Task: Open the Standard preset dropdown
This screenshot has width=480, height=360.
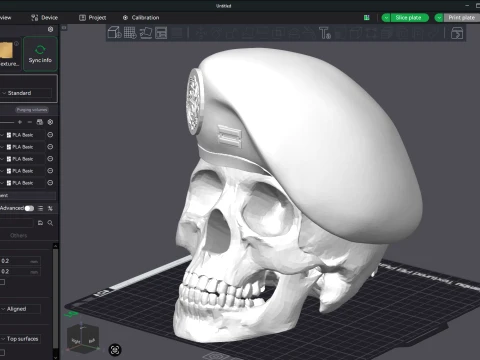Action: [26, 93]
